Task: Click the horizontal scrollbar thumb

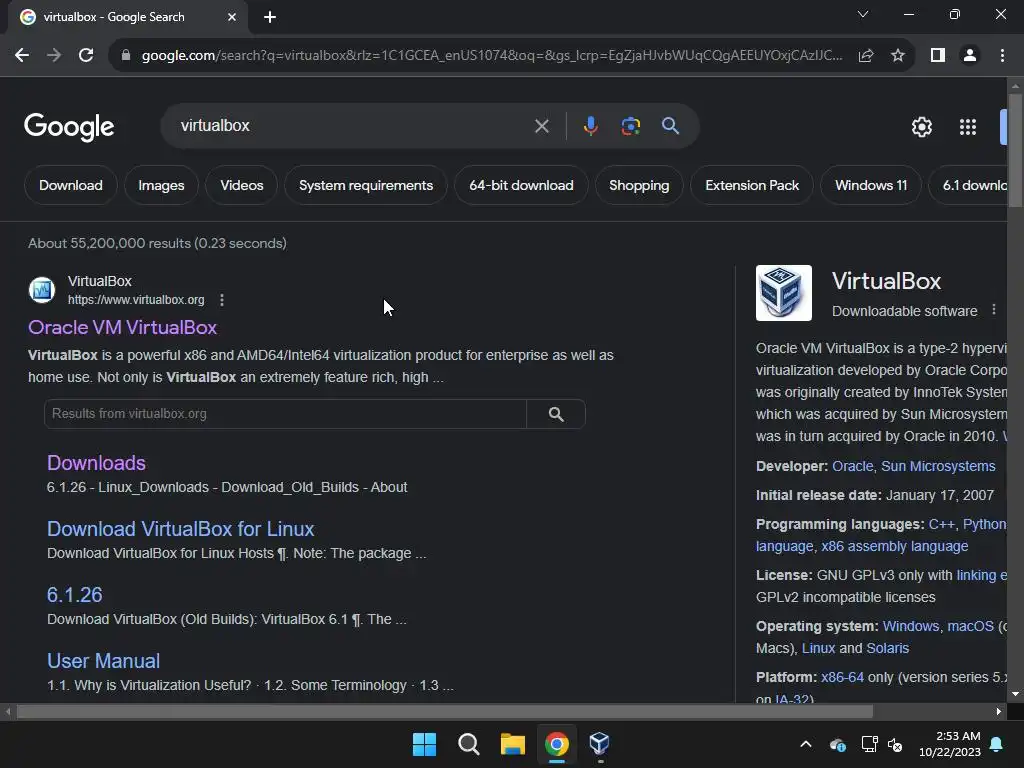Action: (445, 711)
